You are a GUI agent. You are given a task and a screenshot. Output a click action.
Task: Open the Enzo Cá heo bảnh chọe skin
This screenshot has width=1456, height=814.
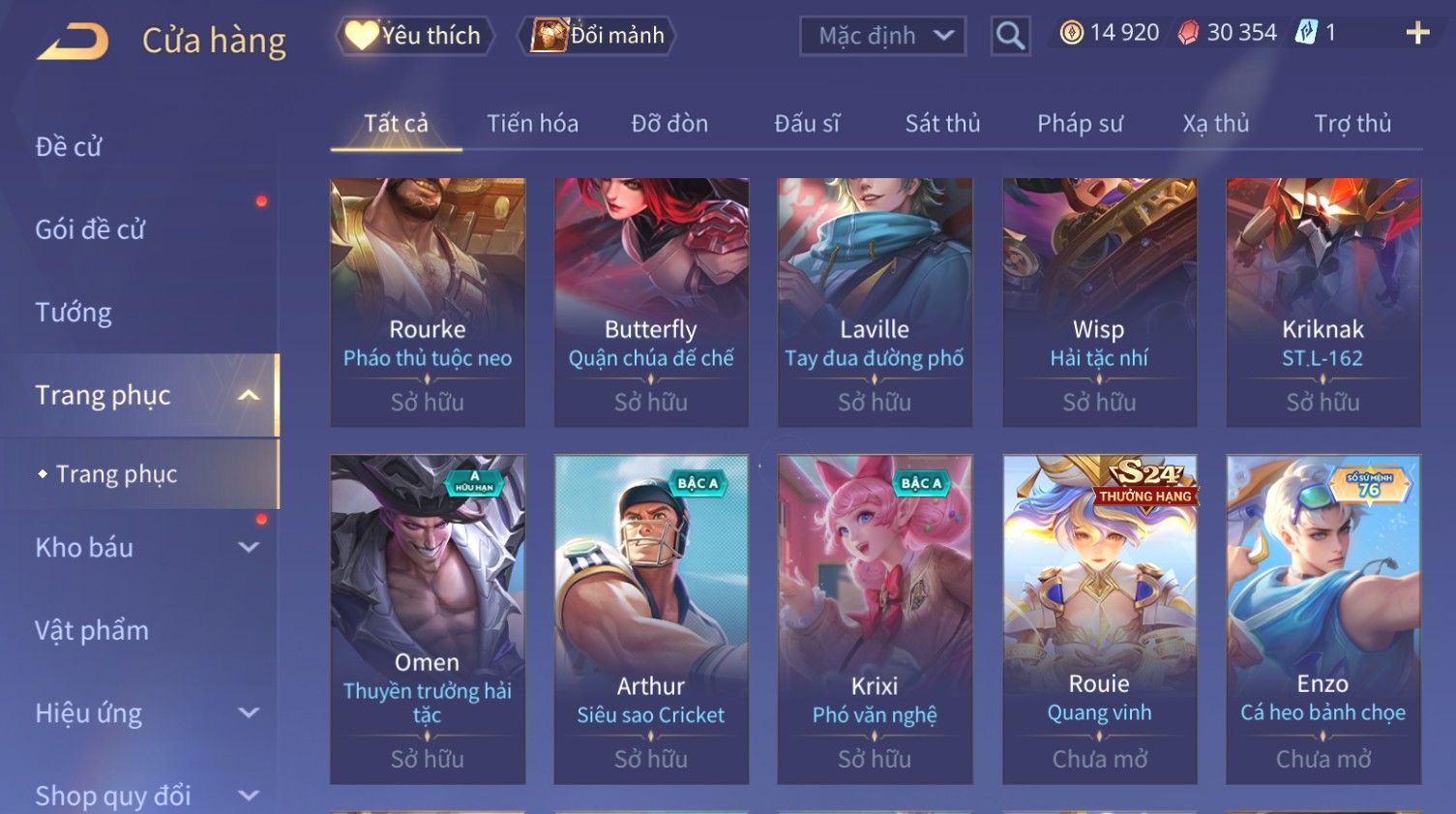(1322, 618)
